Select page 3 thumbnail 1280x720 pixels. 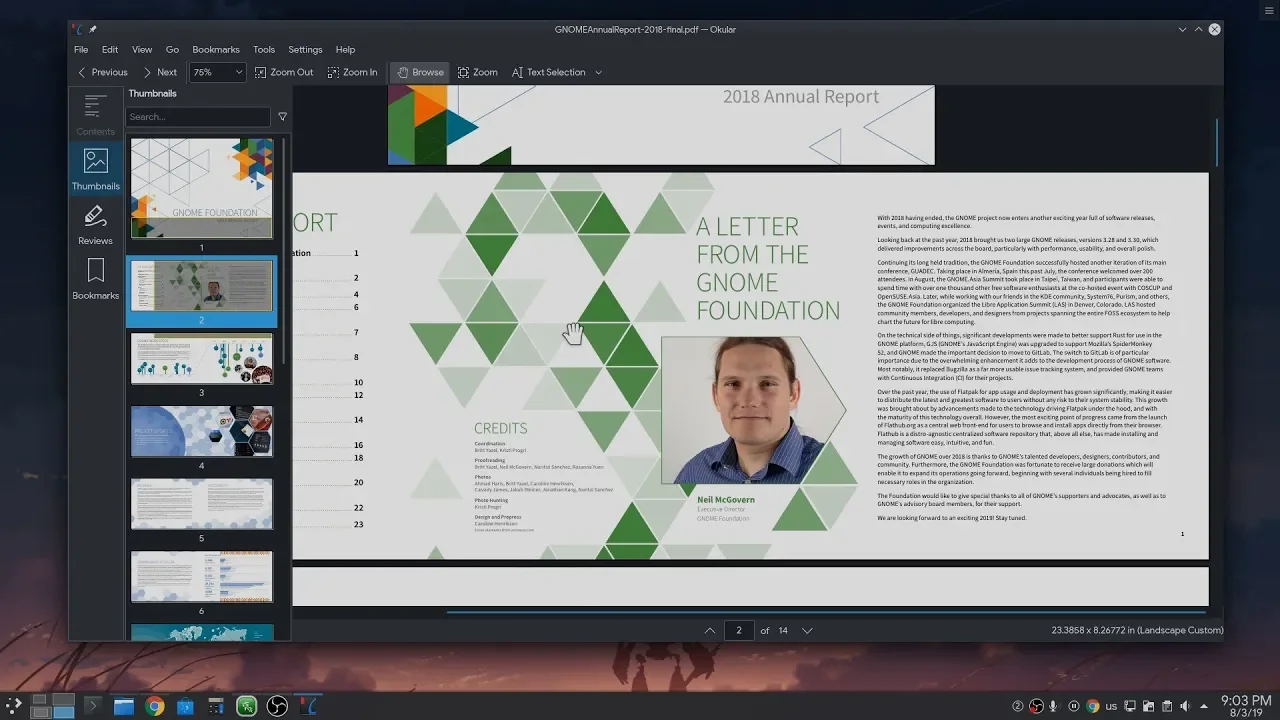[201, 359]
